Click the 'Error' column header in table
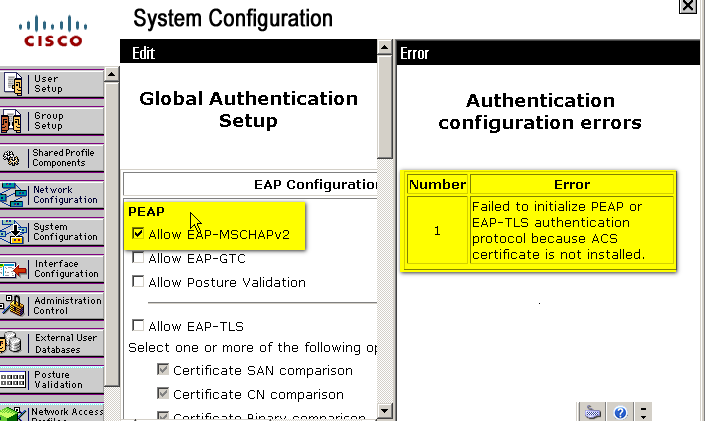The image size is (705, 421). tap(572, 184)
